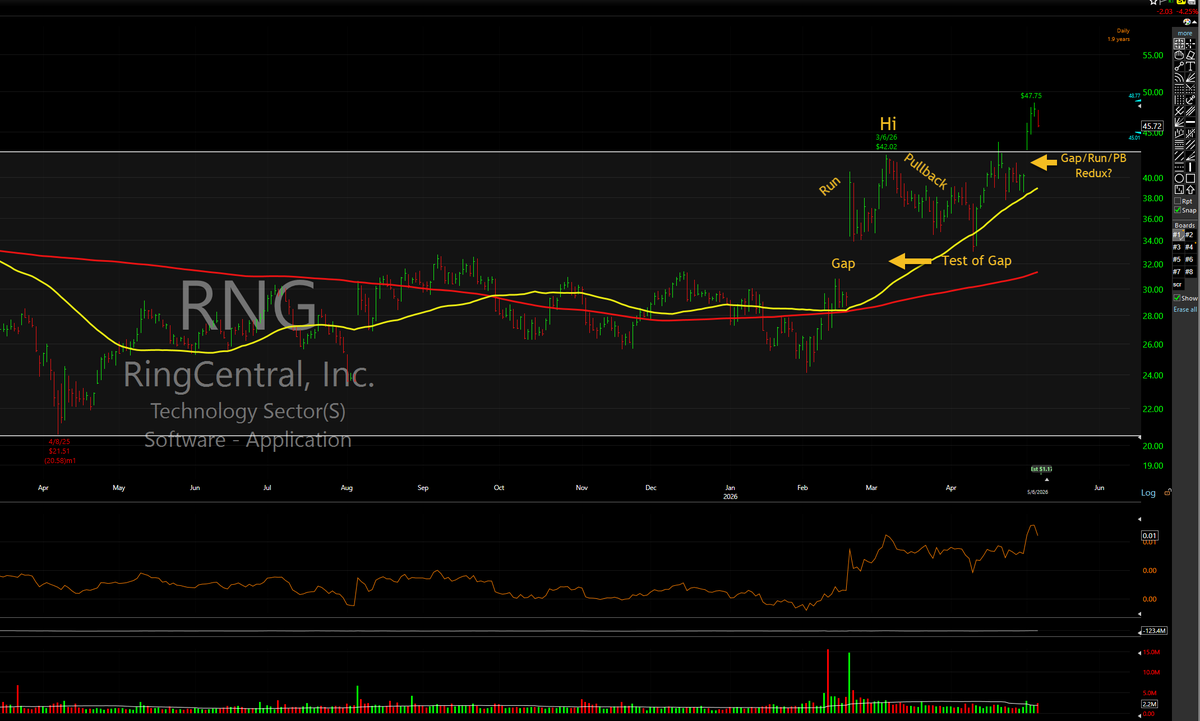Select the hand grab tool
The width and height of the screenshot is (1200, 721).
(1179, 55)
